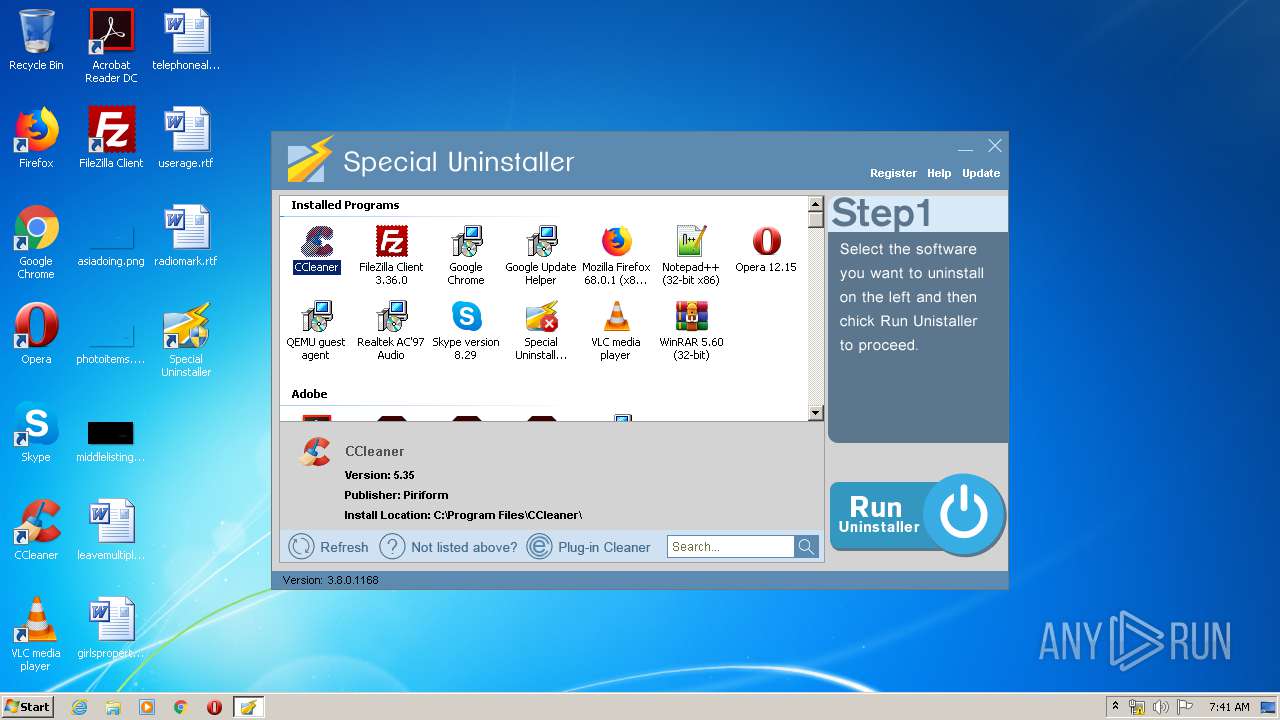Select the CCleaner desktop shortcut
Screen dimensions: 1280x720
pyautogui.click(x=36, y=530)
